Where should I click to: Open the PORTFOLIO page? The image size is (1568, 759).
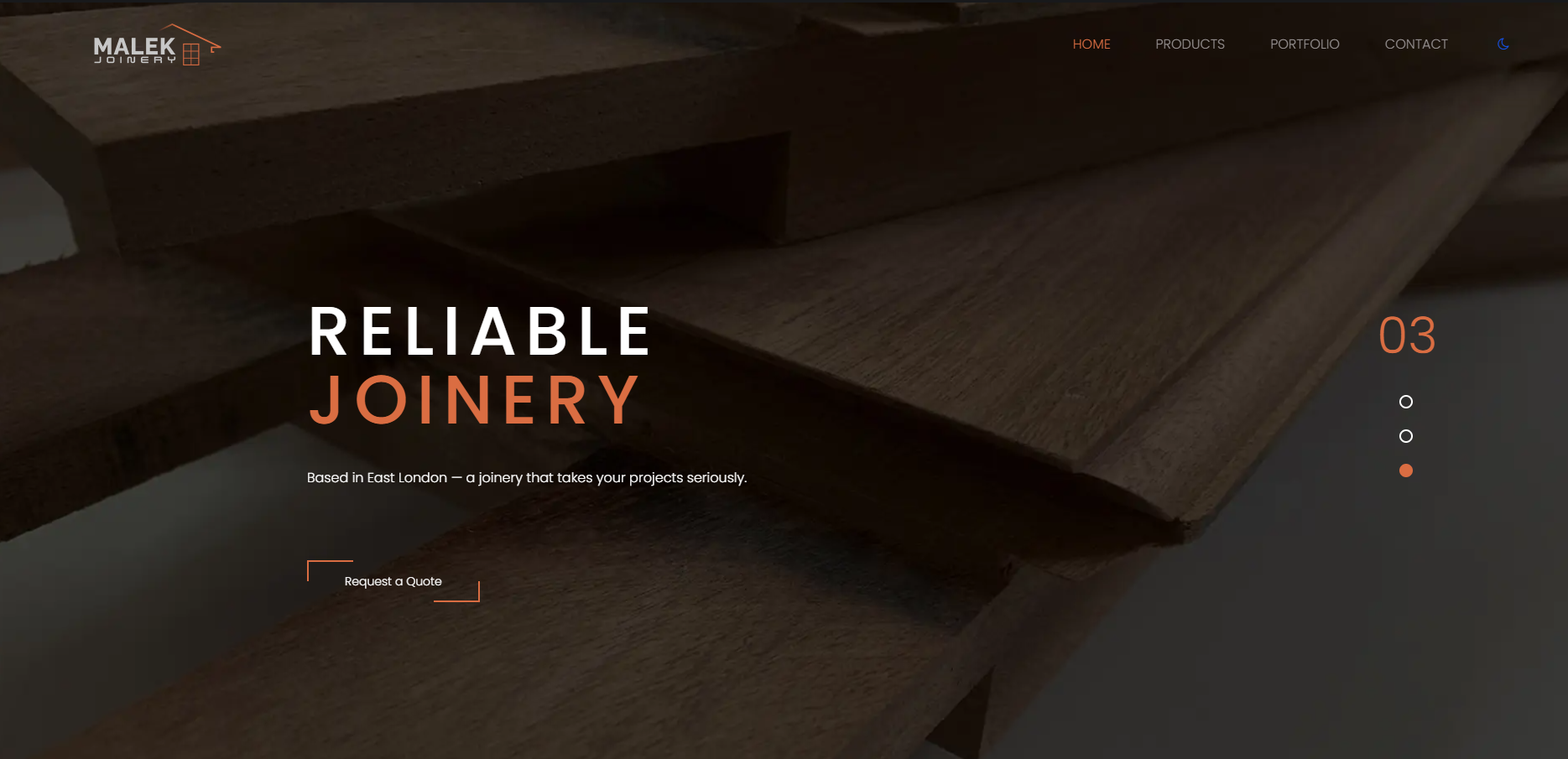1305,44
